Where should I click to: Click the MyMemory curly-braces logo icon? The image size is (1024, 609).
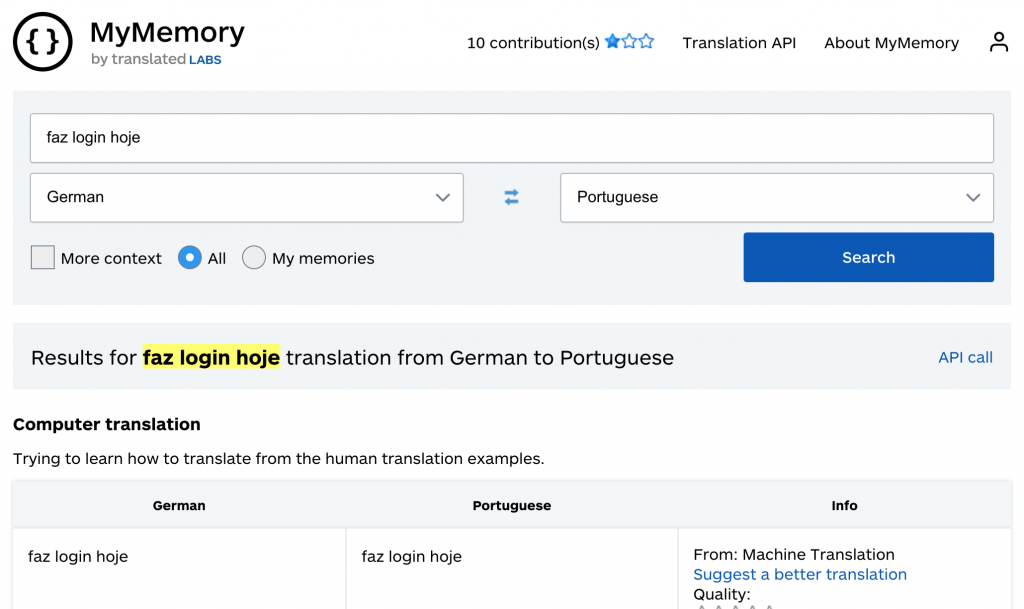coord(43,42)
